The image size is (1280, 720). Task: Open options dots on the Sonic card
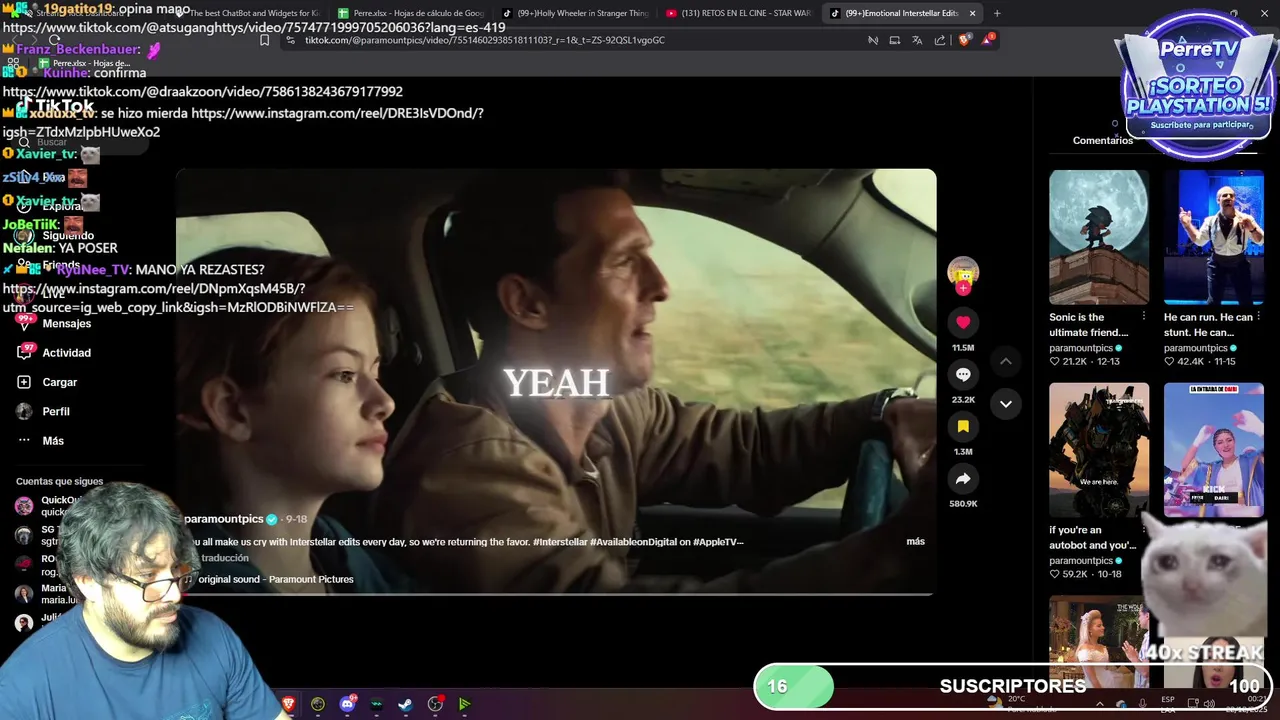1144,317
